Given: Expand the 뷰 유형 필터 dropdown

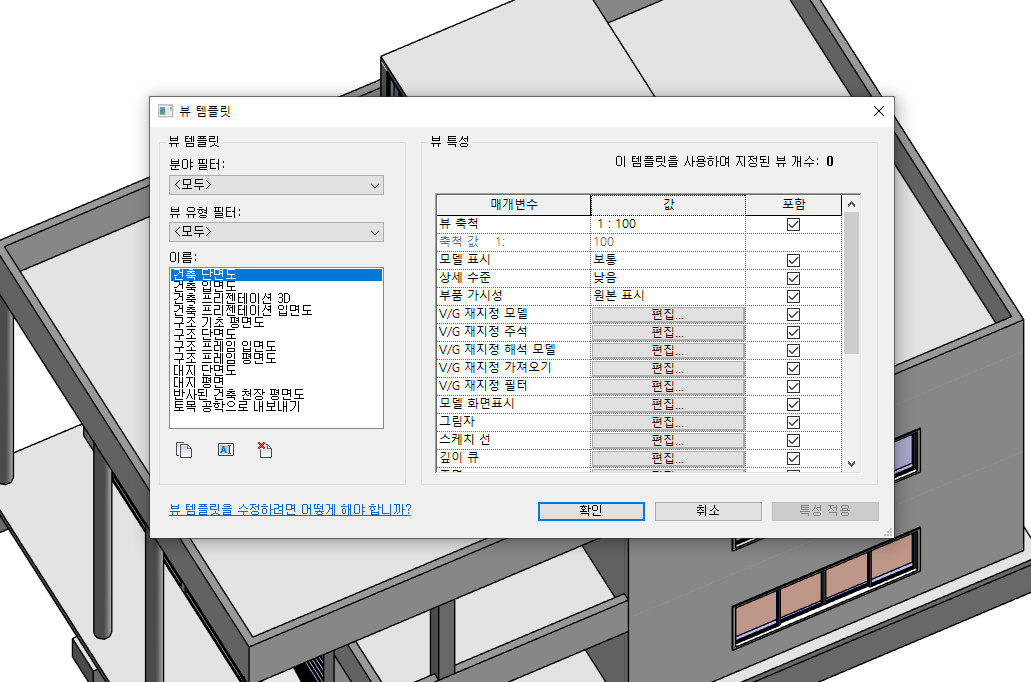Looking at the screenshot, I should click(x=276, y=232).
